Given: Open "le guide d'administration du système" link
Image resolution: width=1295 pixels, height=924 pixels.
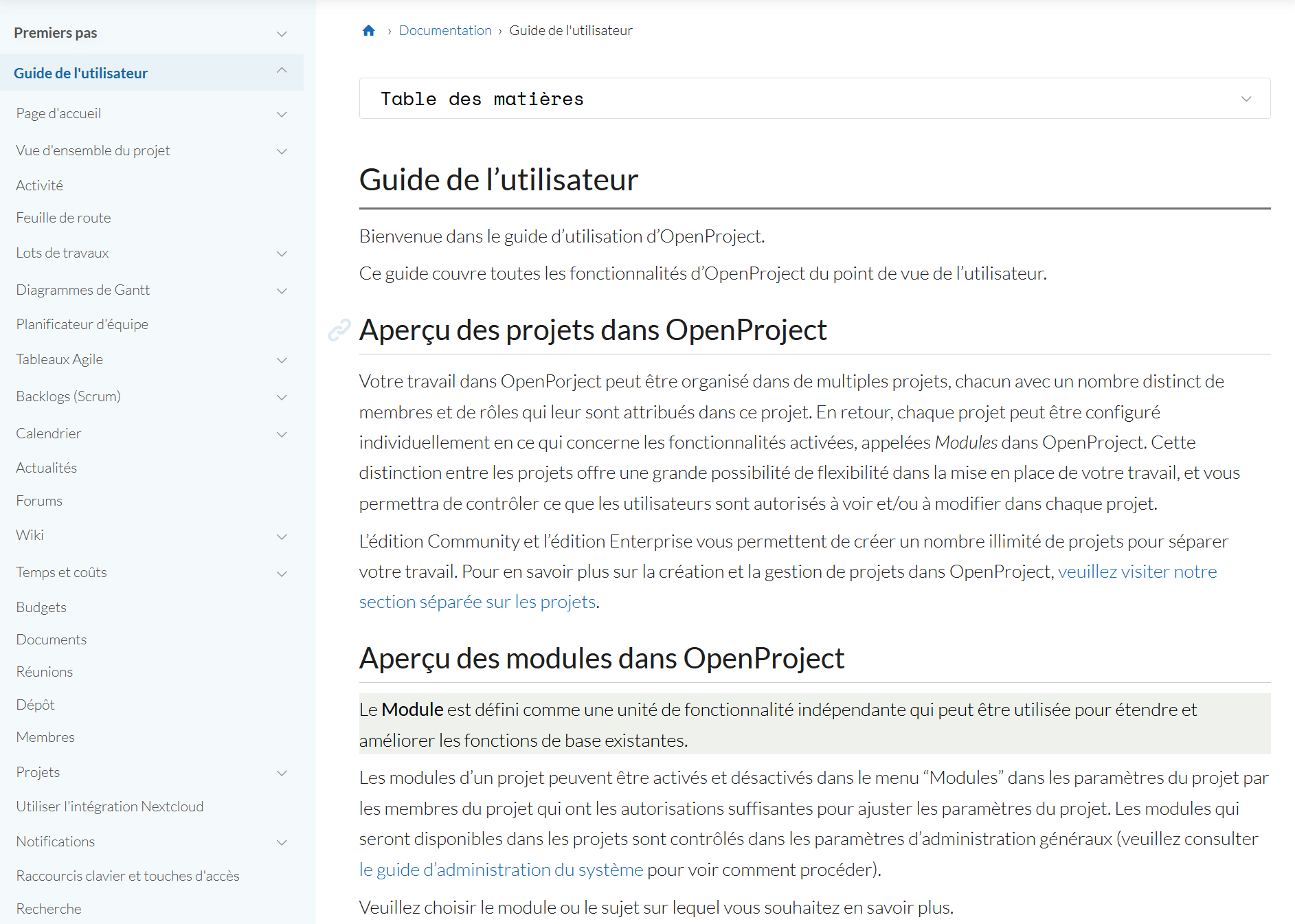Looking at the screenshot, I should pos(499,869).
